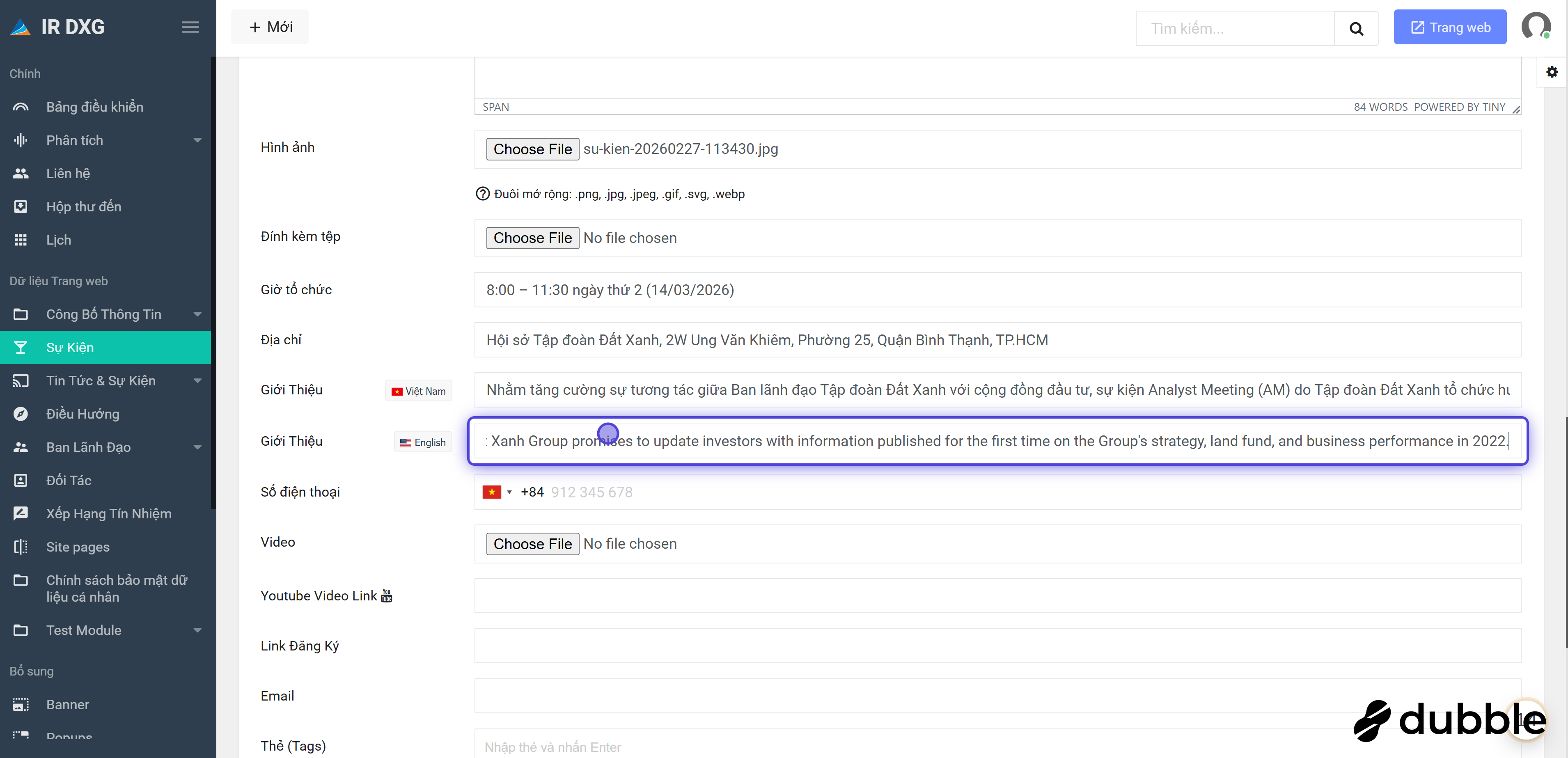Viewport: 1568px width, 758px height.
Task: Click the search magnifier icon
Action: click(1356, 29)
